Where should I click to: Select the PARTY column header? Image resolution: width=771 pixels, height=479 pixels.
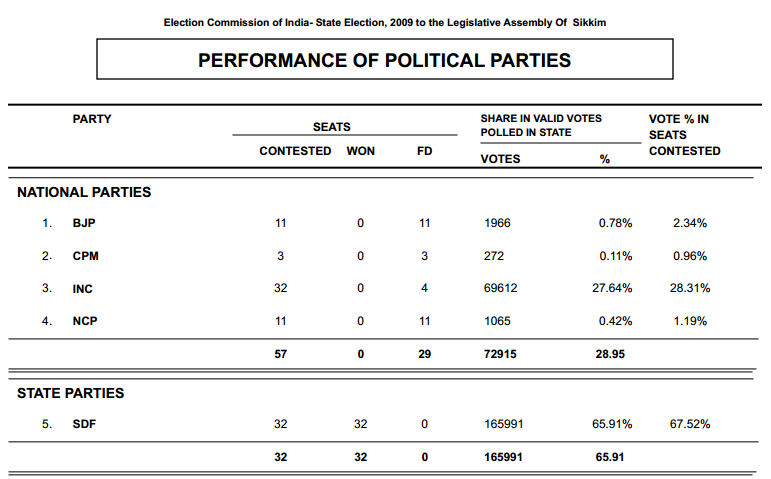[92, 119]
